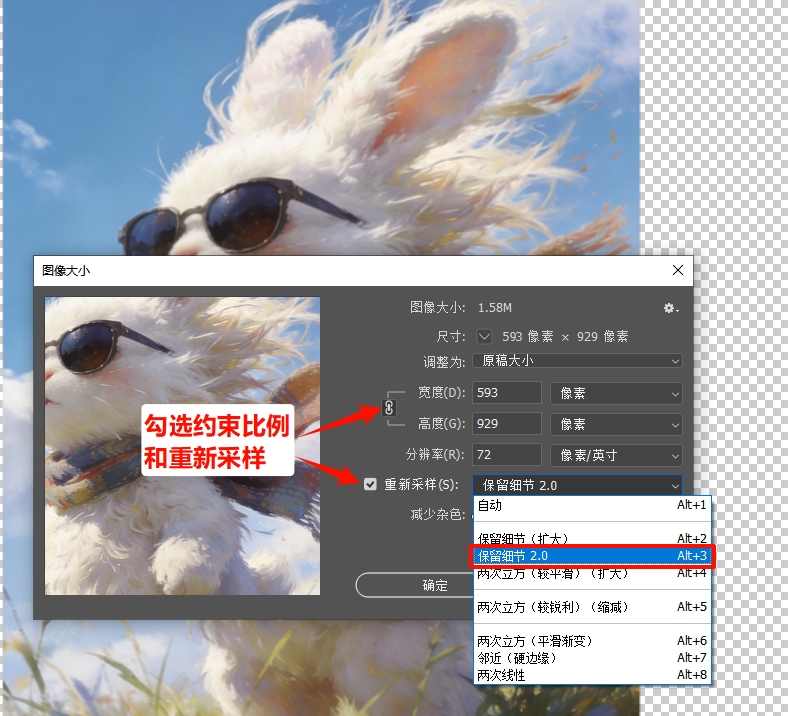The image size is (788, 716).
Task: Select 保留细节 2.0 in the list
Action: point(592,556)
